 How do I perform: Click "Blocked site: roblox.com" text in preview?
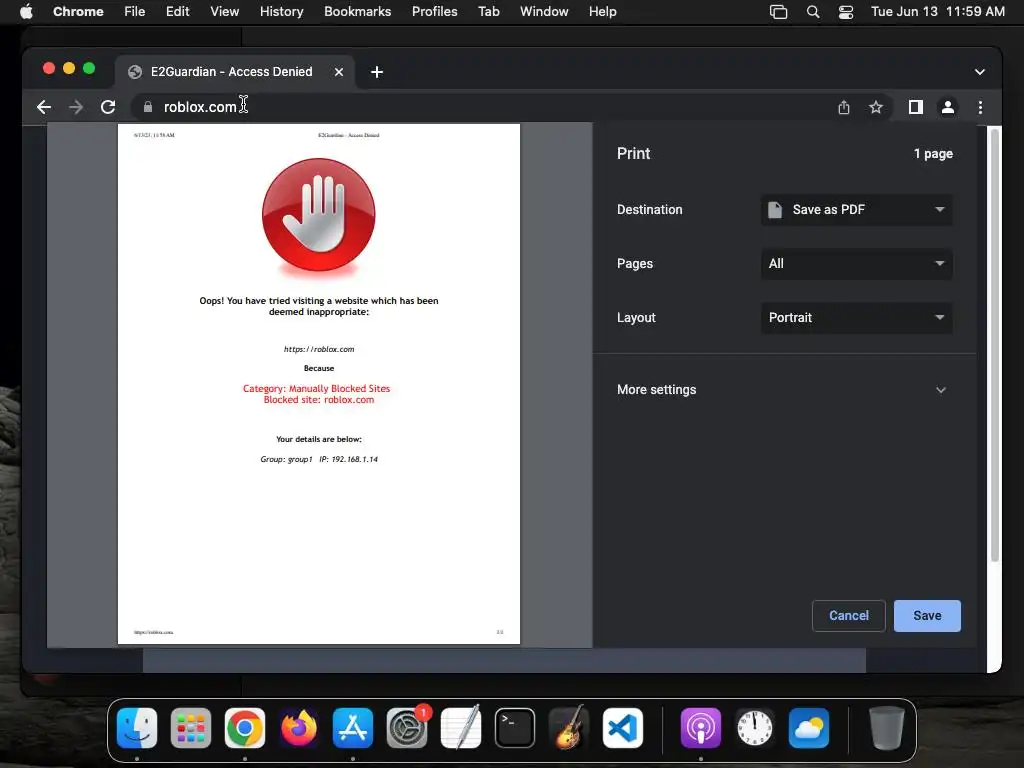click(x=319, y=400)
